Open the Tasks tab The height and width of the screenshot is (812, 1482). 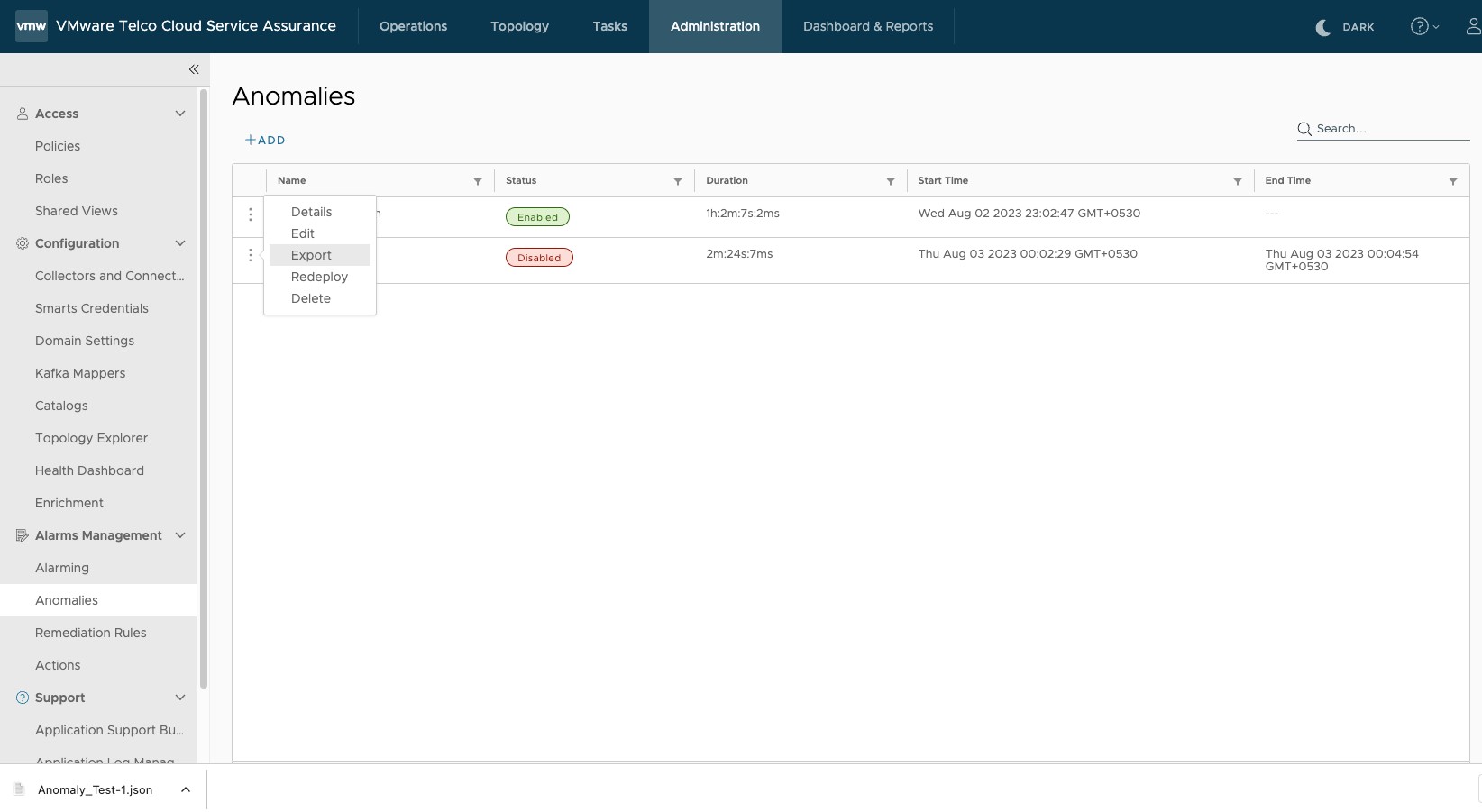click(x=609, y=26)
